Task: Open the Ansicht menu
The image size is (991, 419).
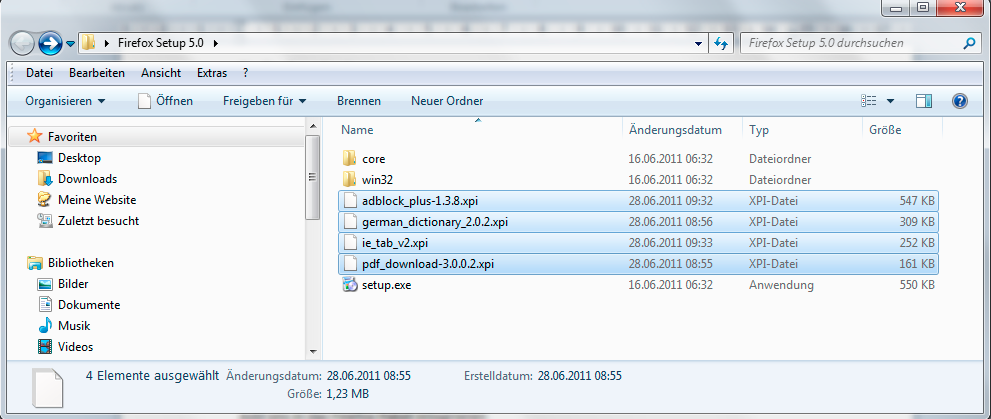Action: [161, 73]
